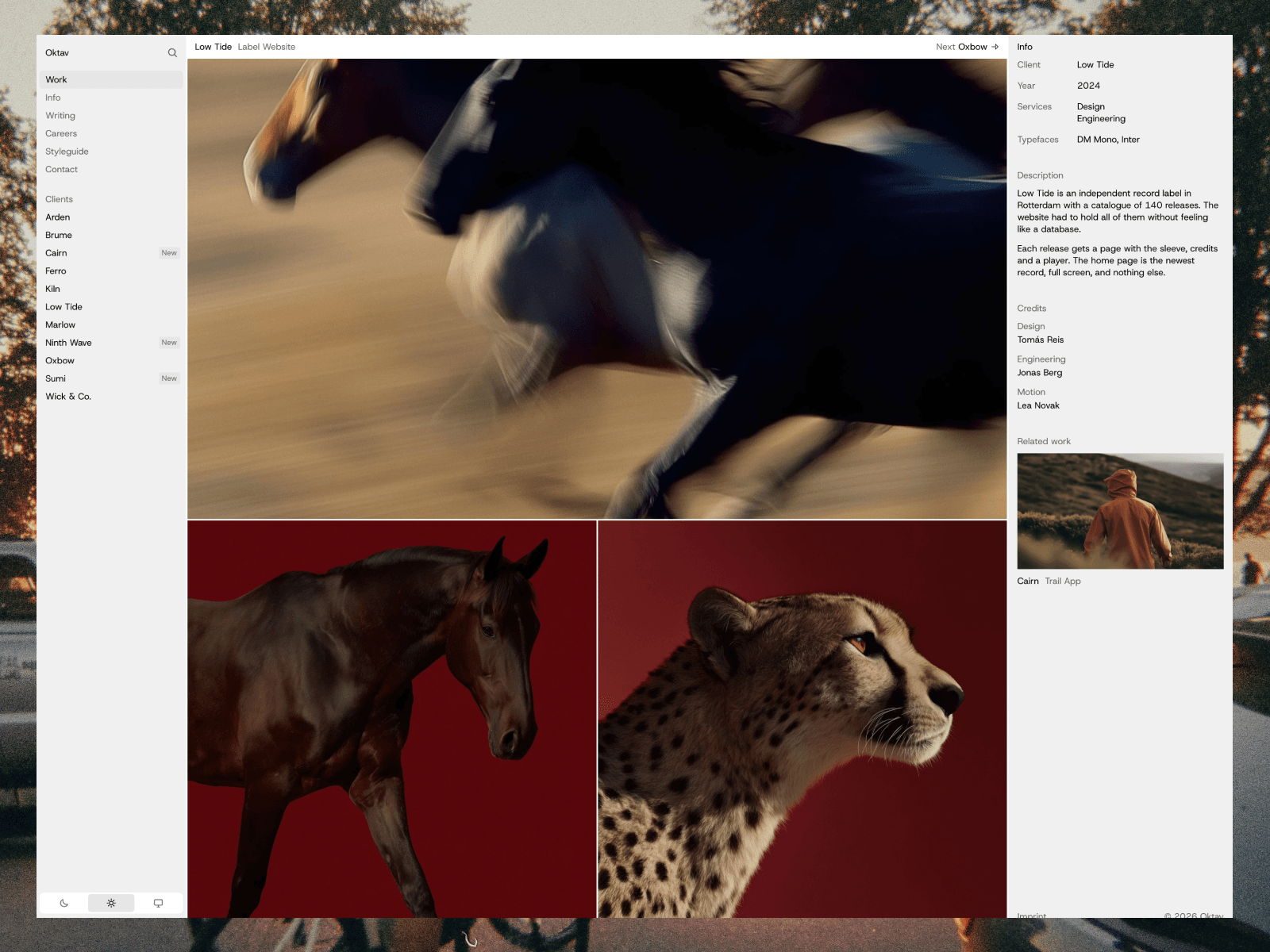Image resolution: width=1270 pixels, height=952 pixels.
Task: Select the Ferro client
Action: coord(111,271)
